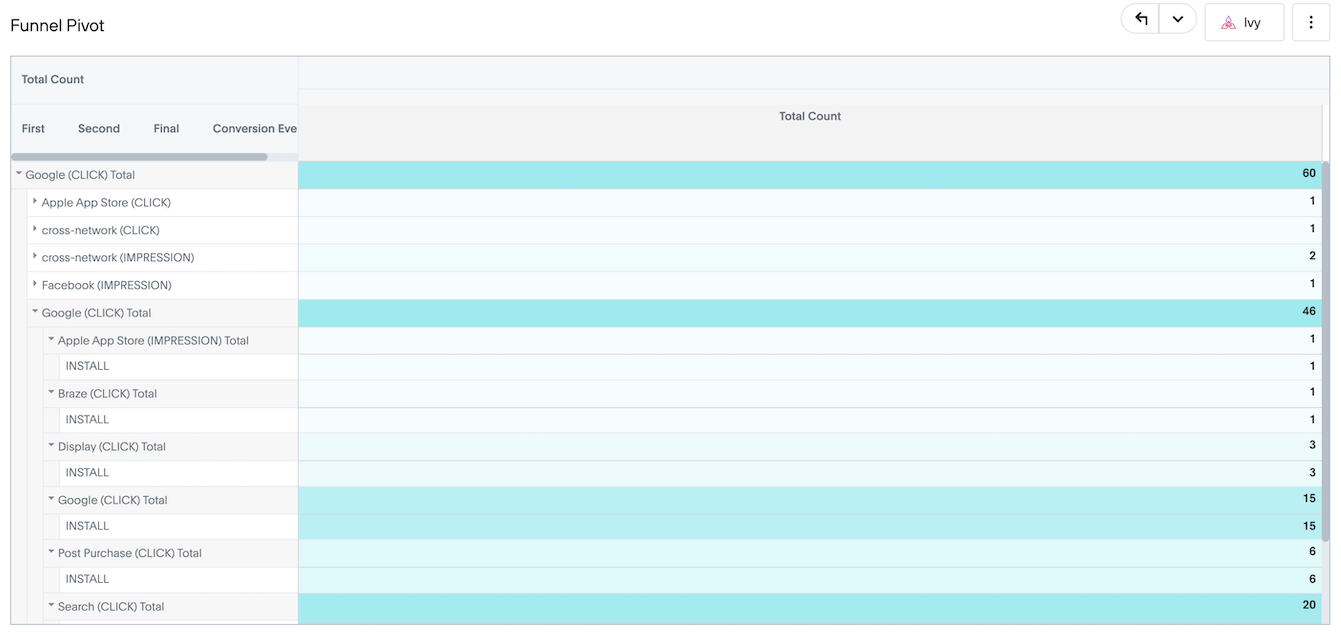Click the First column header

(33, 129)
